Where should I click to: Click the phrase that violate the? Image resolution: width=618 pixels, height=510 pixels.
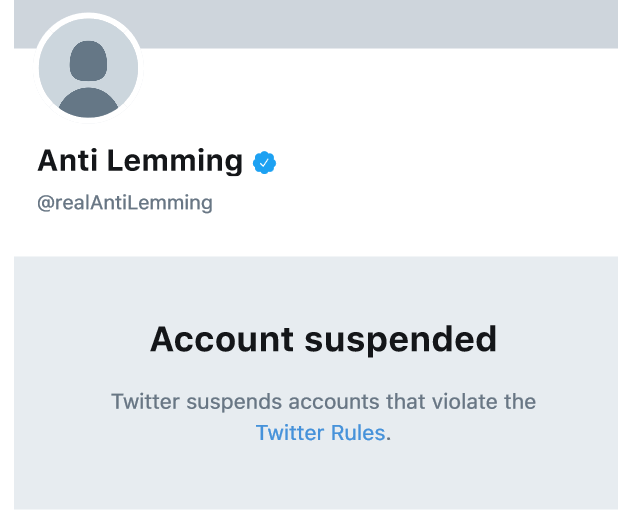click(x=461, y=402)
